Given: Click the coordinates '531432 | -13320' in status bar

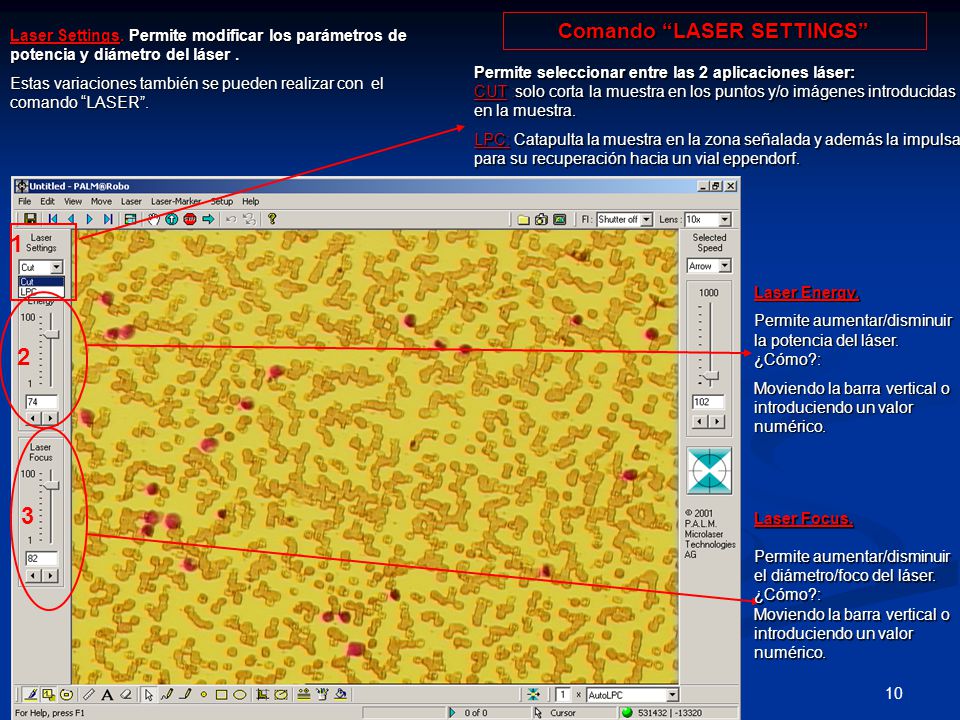Looking at the screenshot, I should (670, 713).
